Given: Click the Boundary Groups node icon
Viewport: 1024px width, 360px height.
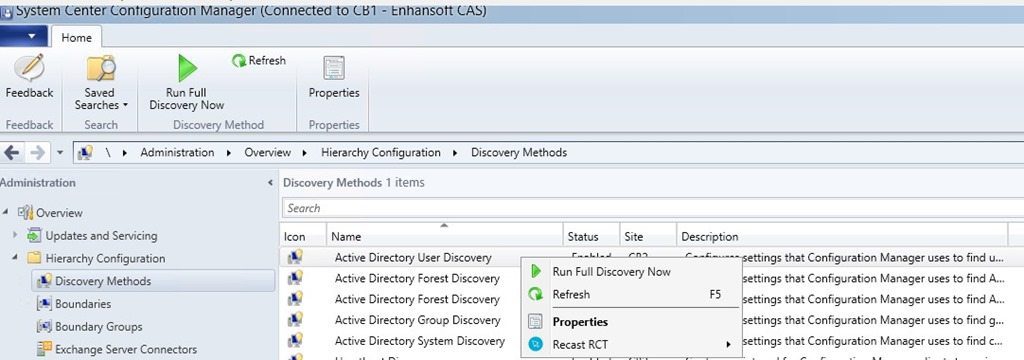Looking at the screenshot, I should 44,327.
